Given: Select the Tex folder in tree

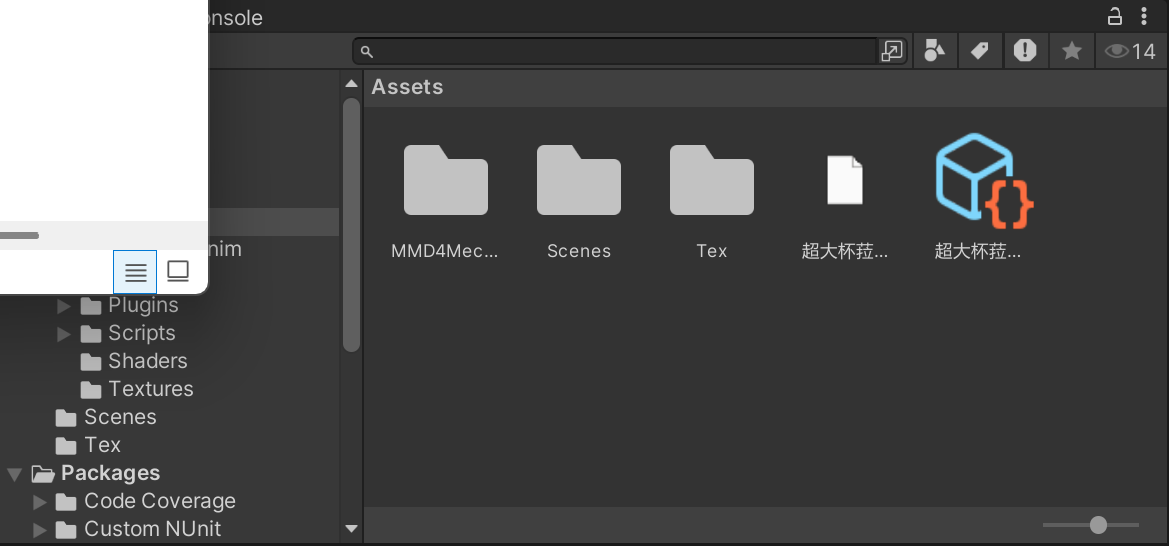Looking at the screenshot, I should pos(88,445).
